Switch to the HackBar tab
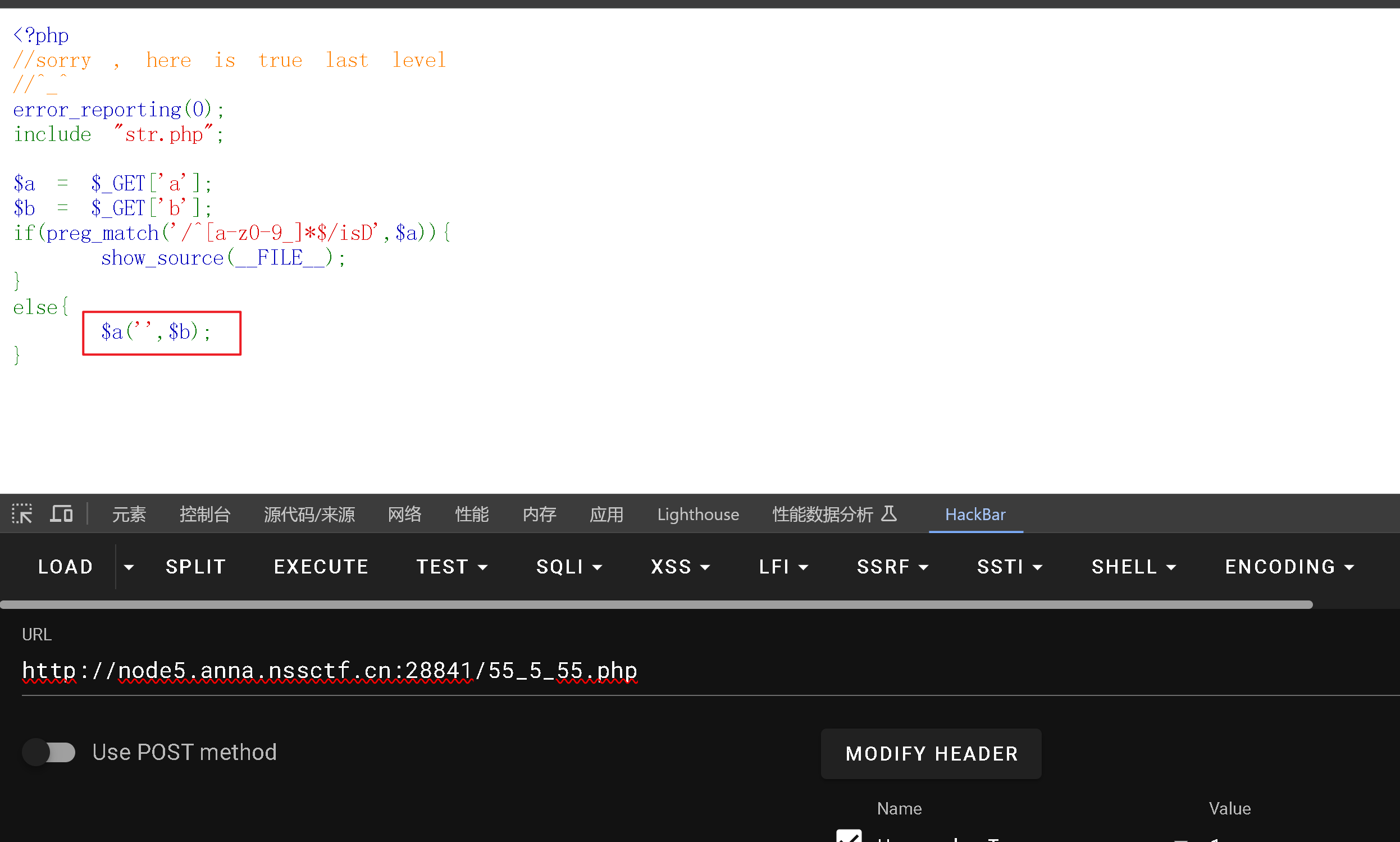This screenshot has height=842, width=1400. coord(974,514)
